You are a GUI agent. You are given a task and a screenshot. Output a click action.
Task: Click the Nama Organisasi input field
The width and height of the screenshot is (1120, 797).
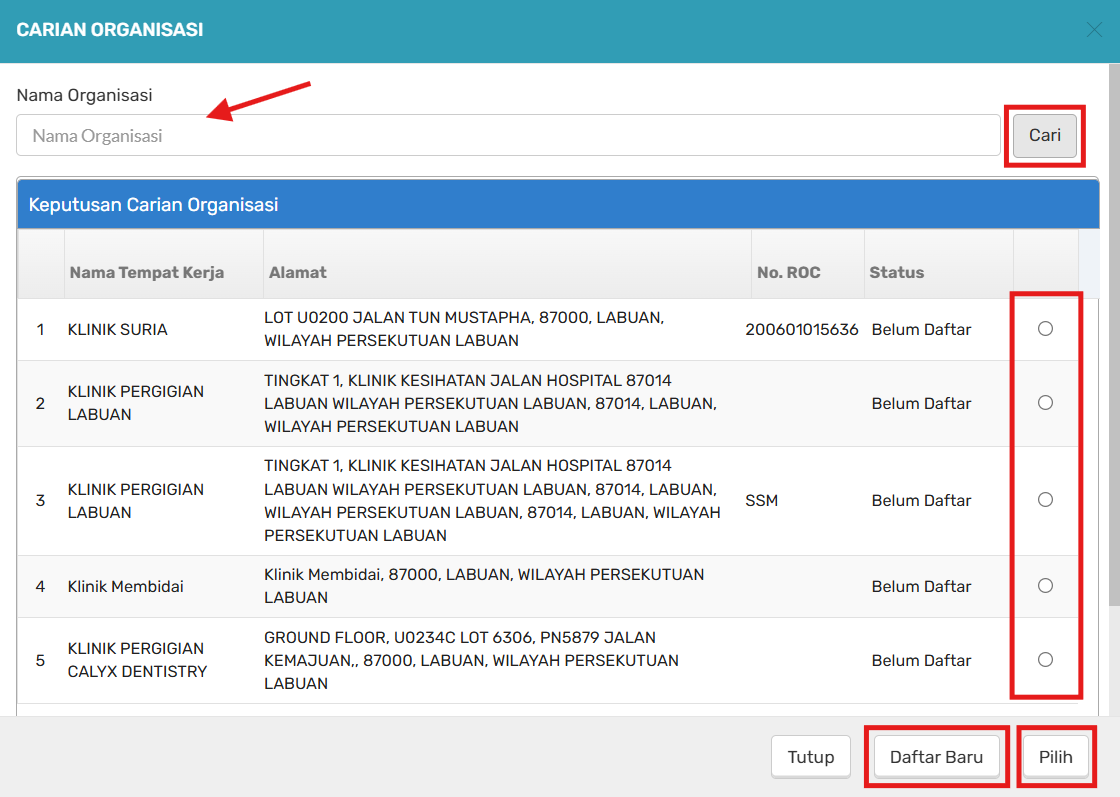[x=508, y=136]
